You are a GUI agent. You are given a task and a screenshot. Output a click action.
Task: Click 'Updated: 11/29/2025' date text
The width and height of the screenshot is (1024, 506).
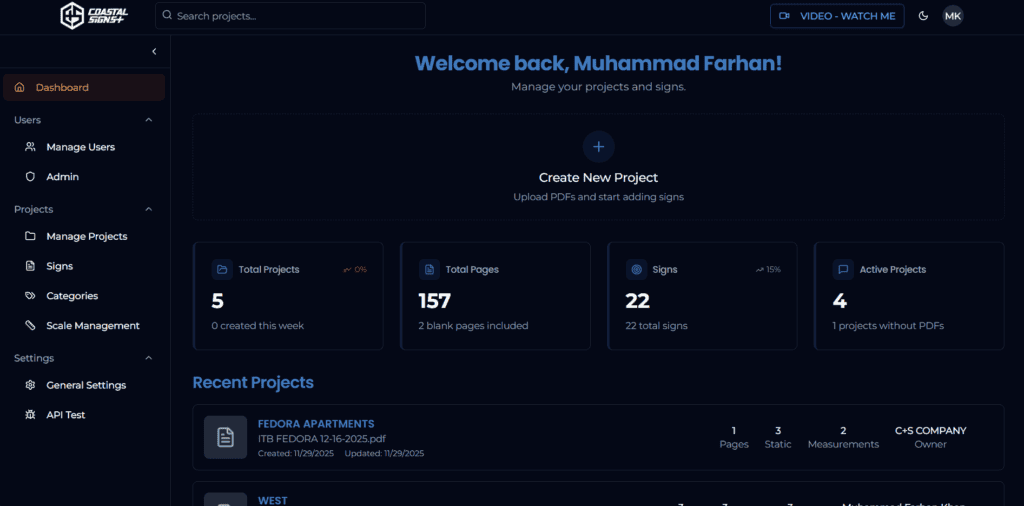385,453
